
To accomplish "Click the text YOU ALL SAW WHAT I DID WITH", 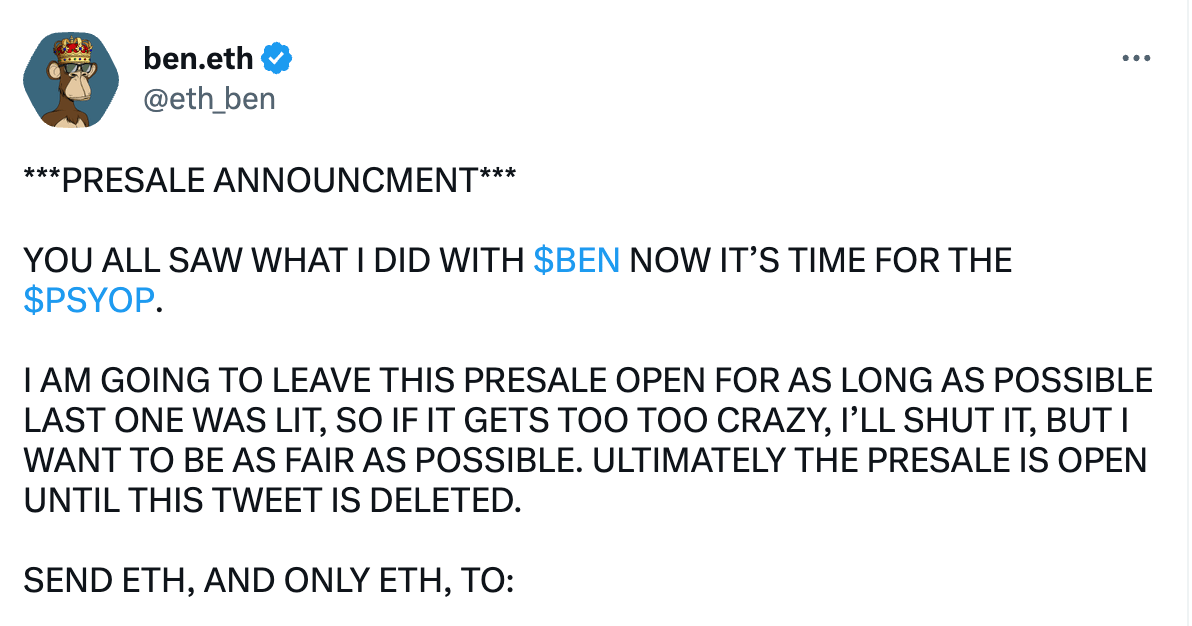I will pos(274,260).
